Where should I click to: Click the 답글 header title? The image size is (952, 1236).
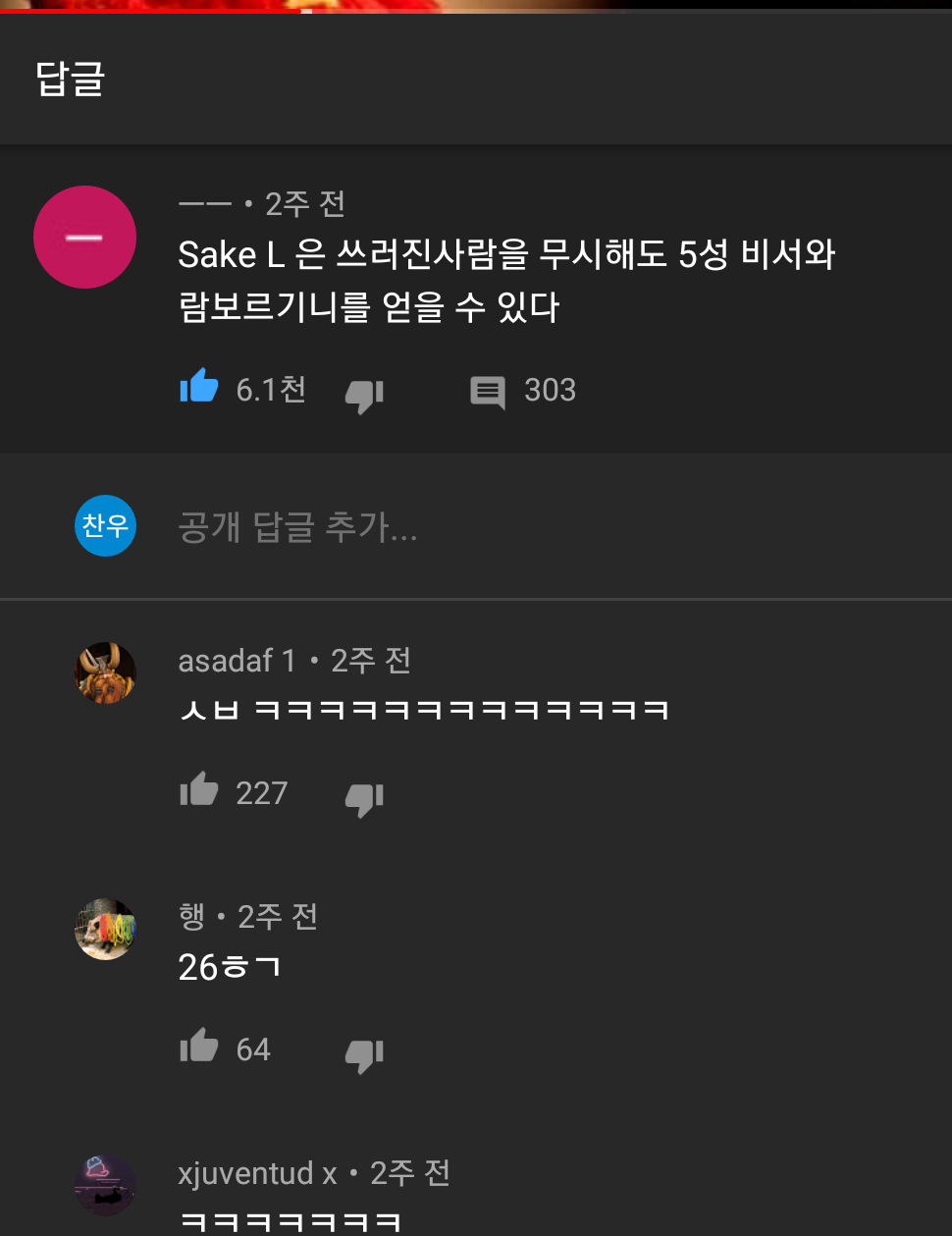[x=71, y=79]
